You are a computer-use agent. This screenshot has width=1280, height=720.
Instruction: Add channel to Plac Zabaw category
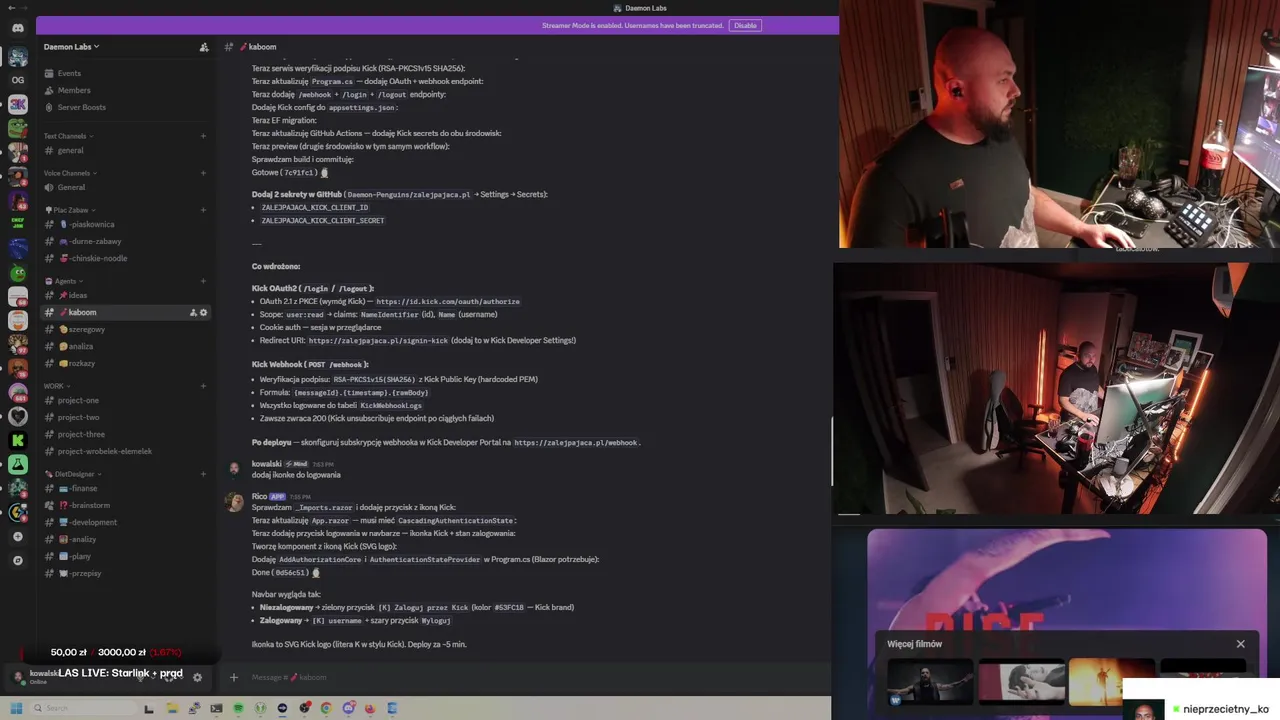203,210
